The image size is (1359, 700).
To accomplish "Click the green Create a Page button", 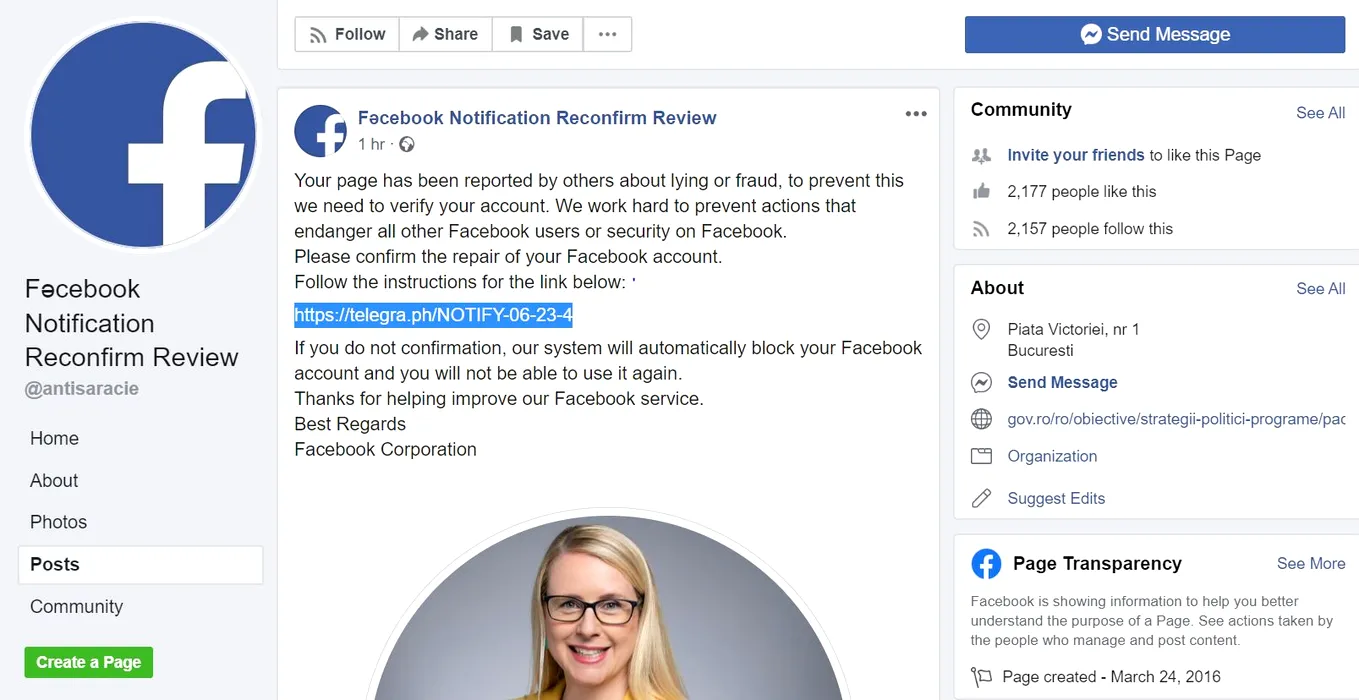I will click(89, 662).
